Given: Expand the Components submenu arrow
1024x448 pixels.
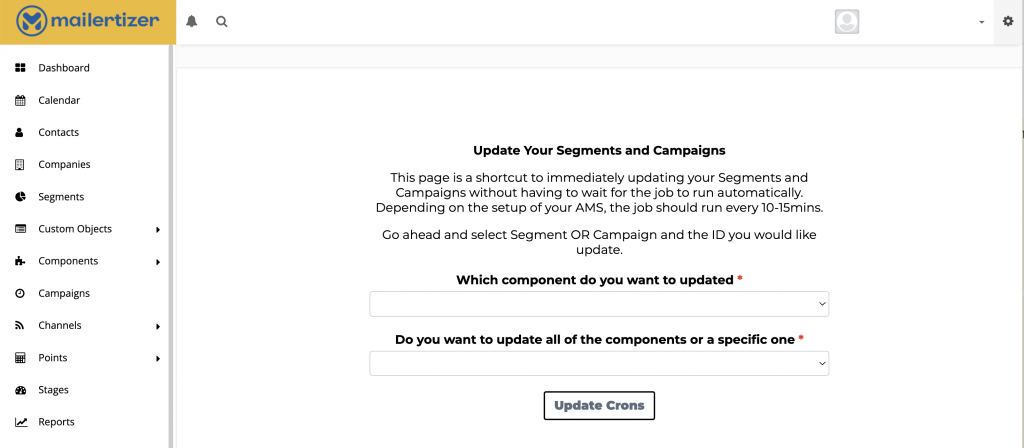Looking at the screenshot, I should click(158, 262).
